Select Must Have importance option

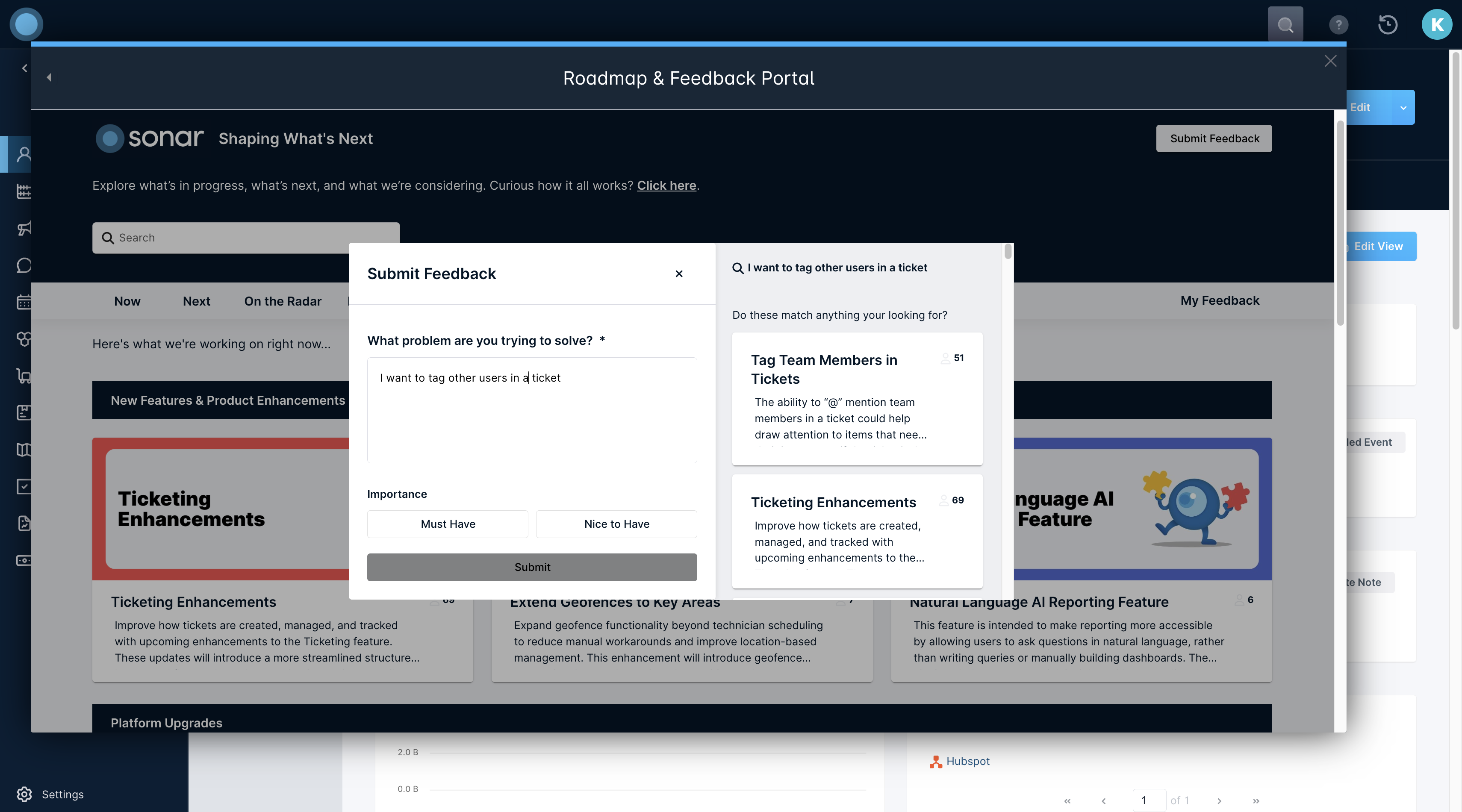coord(447,524)
